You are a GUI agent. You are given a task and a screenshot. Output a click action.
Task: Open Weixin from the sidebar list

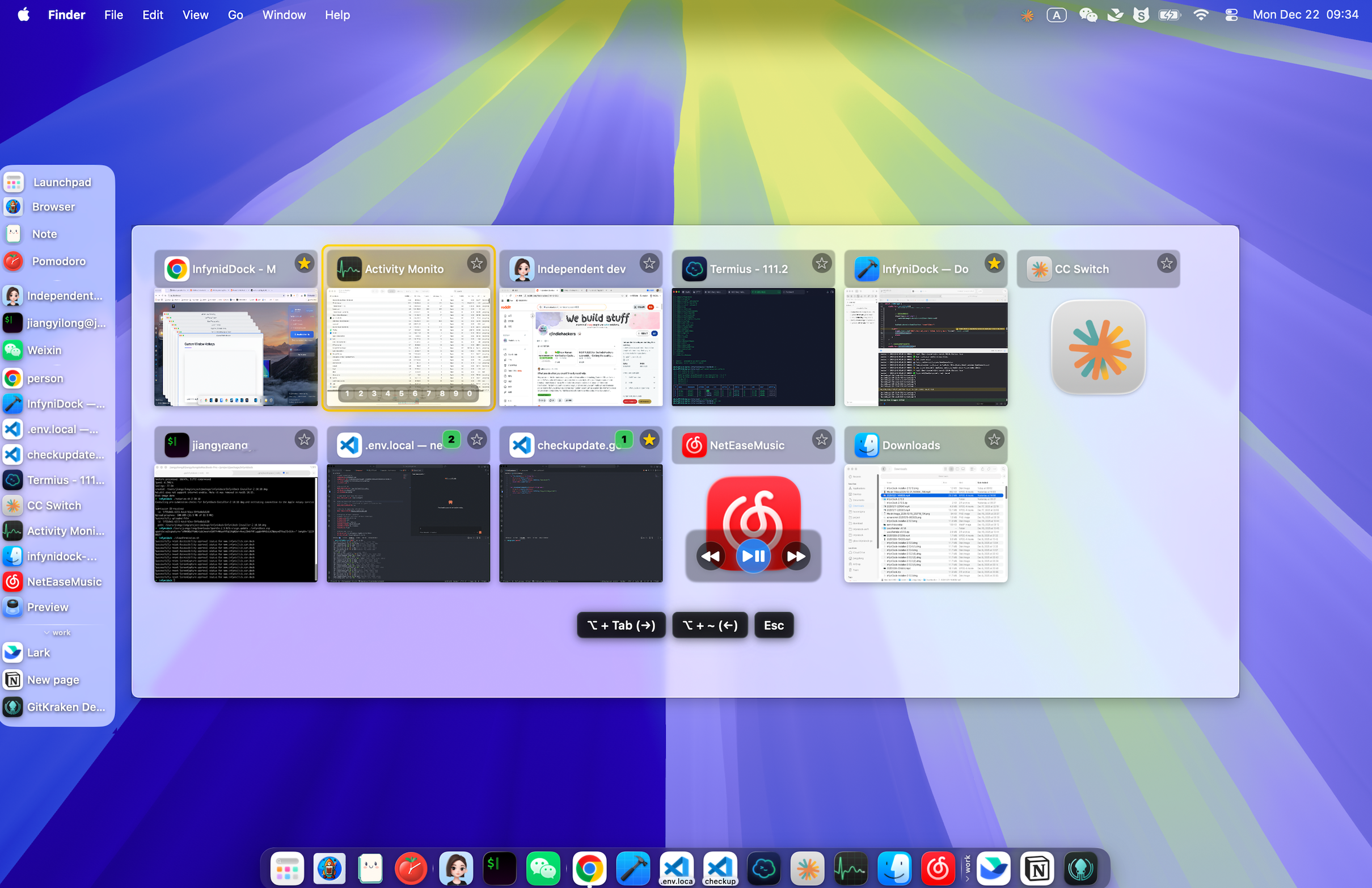45,350
